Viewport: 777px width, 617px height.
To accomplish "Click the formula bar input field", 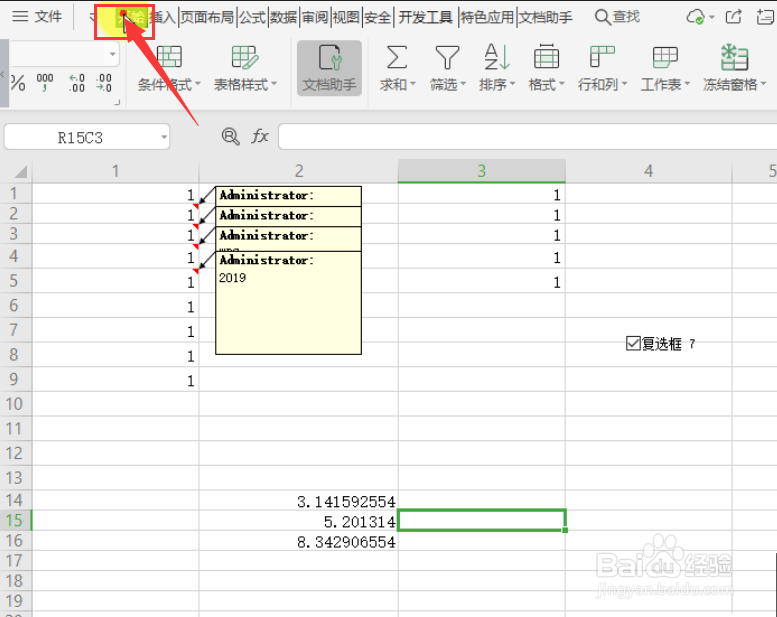I will pos(527,137).
